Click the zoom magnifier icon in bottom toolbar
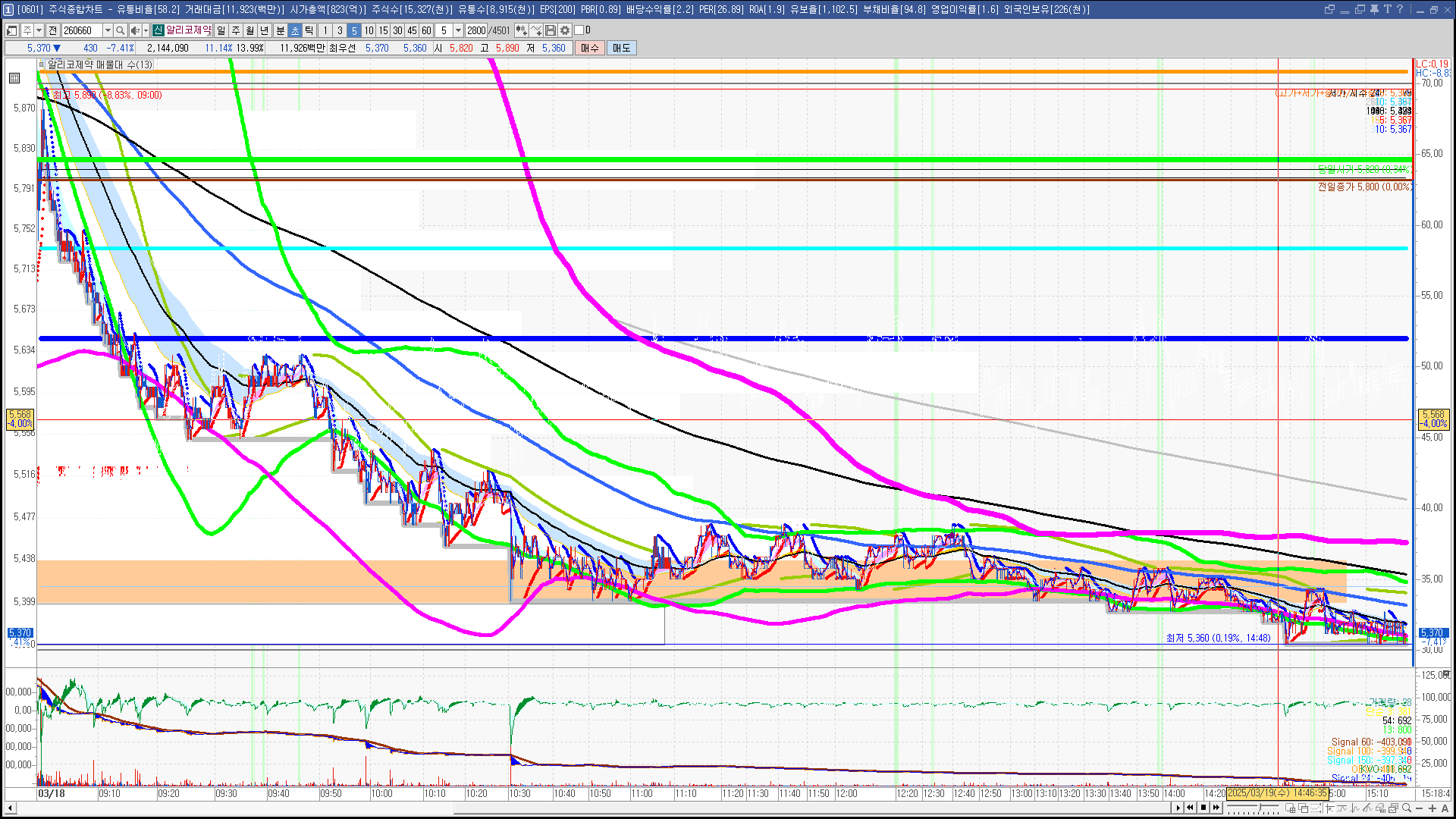Viewport: 1456px width, 819px height. [1407, 808]
